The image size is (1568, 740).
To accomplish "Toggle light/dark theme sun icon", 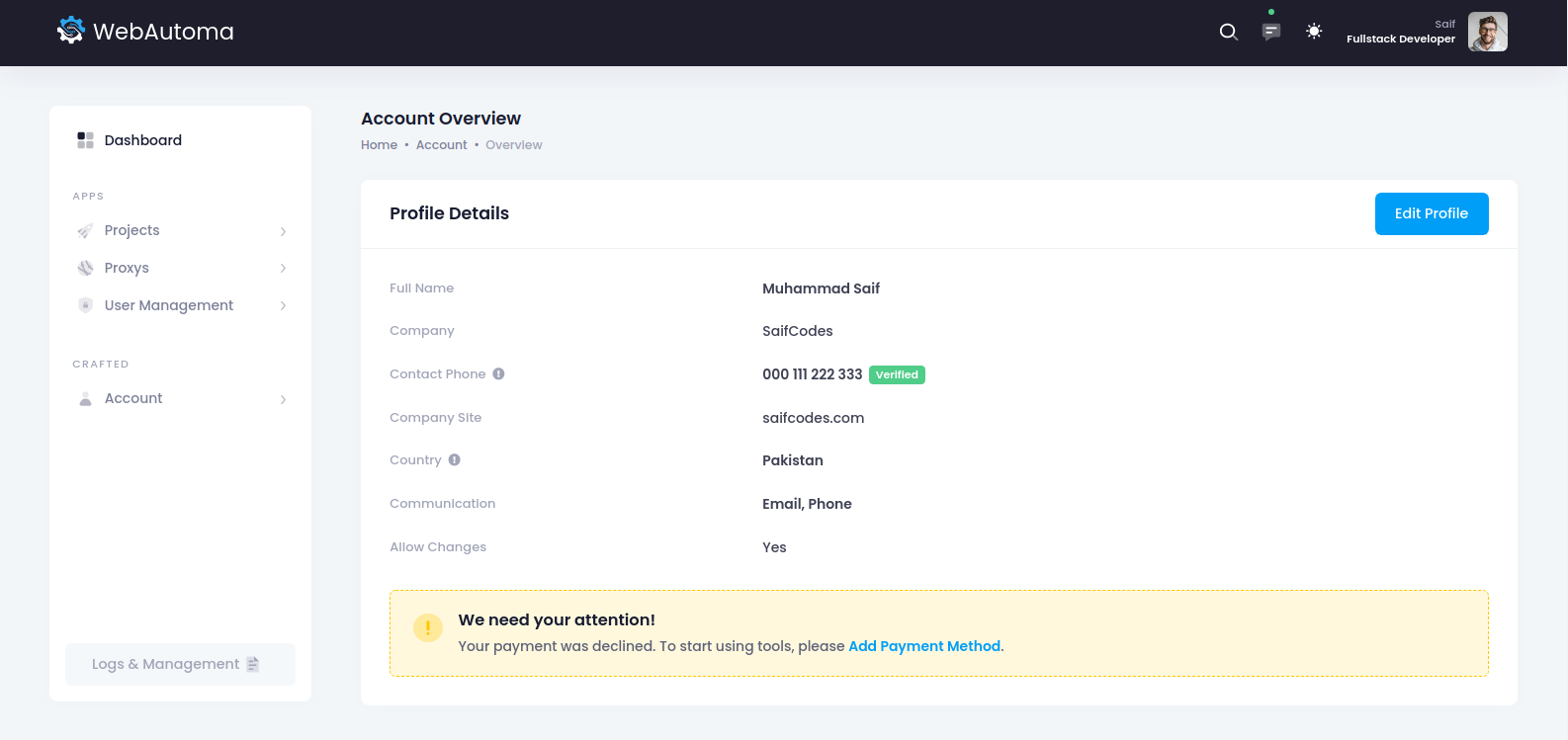I will click(1314, 32).
